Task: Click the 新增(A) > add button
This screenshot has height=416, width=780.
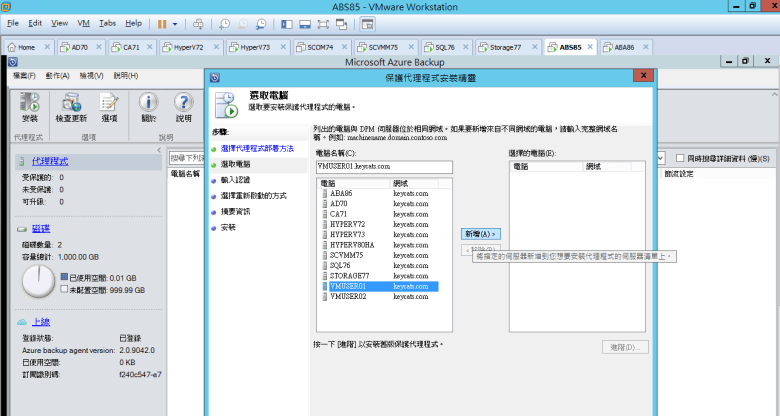Action: click(x=481, y=233)
